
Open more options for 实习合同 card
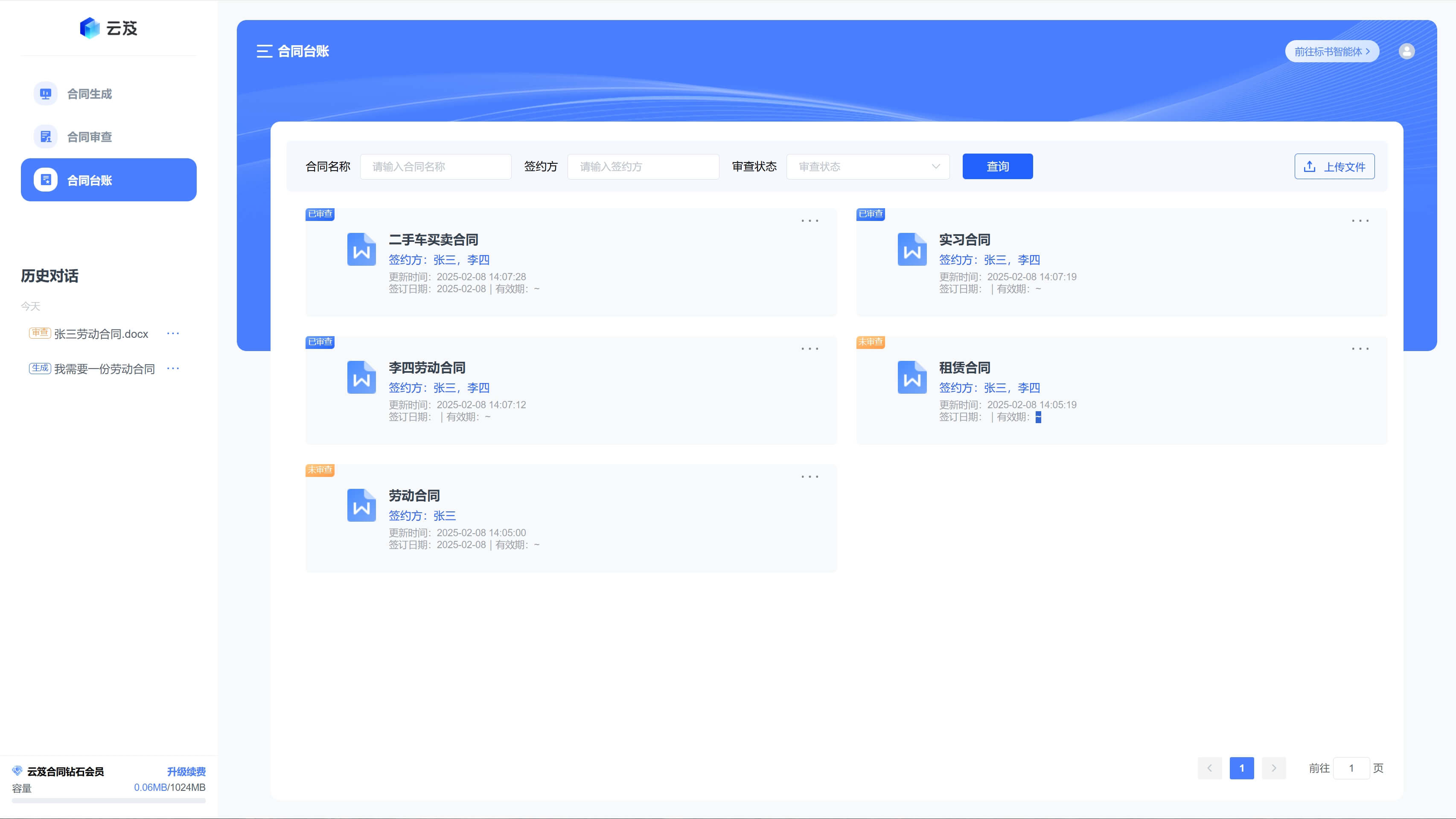(x=1360, y=221)
